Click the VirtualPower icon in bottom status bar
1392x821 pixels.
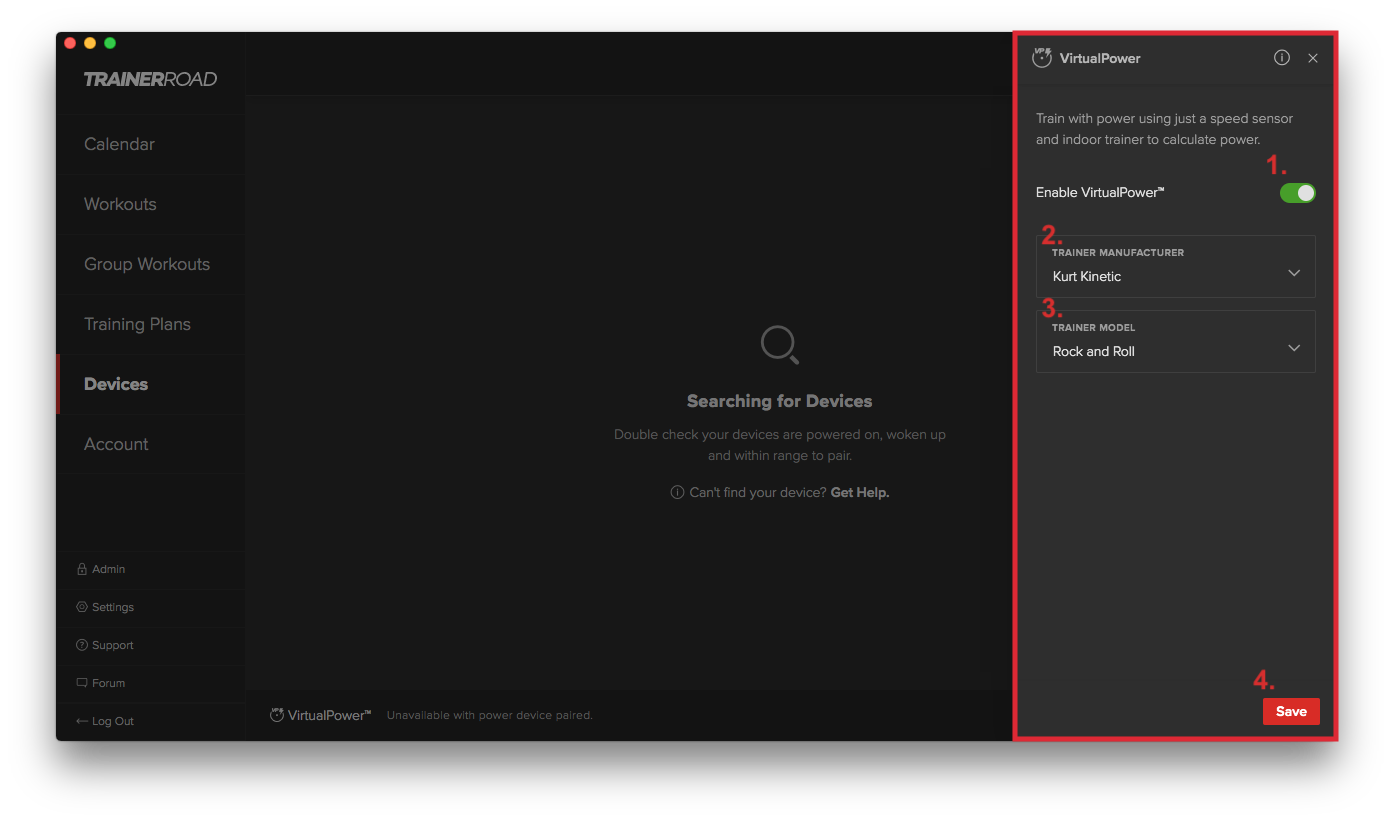(277, 715)
